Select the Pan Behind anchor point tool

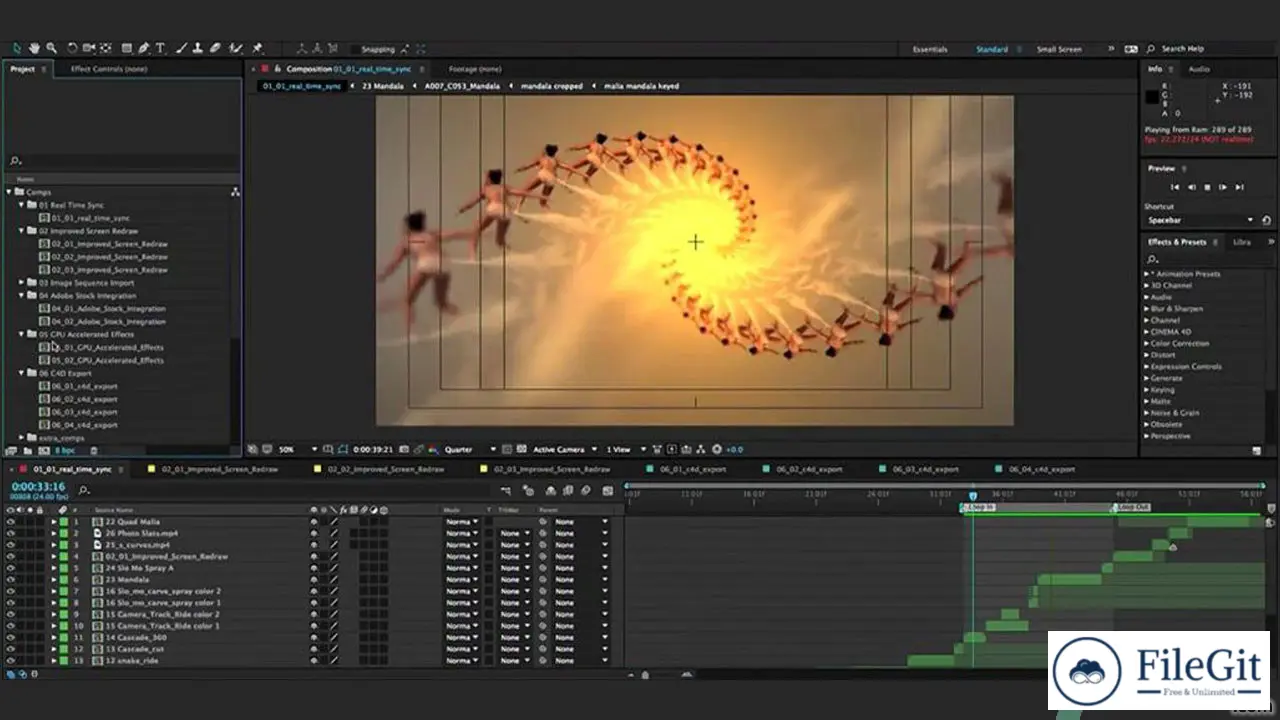coord(105,48)
